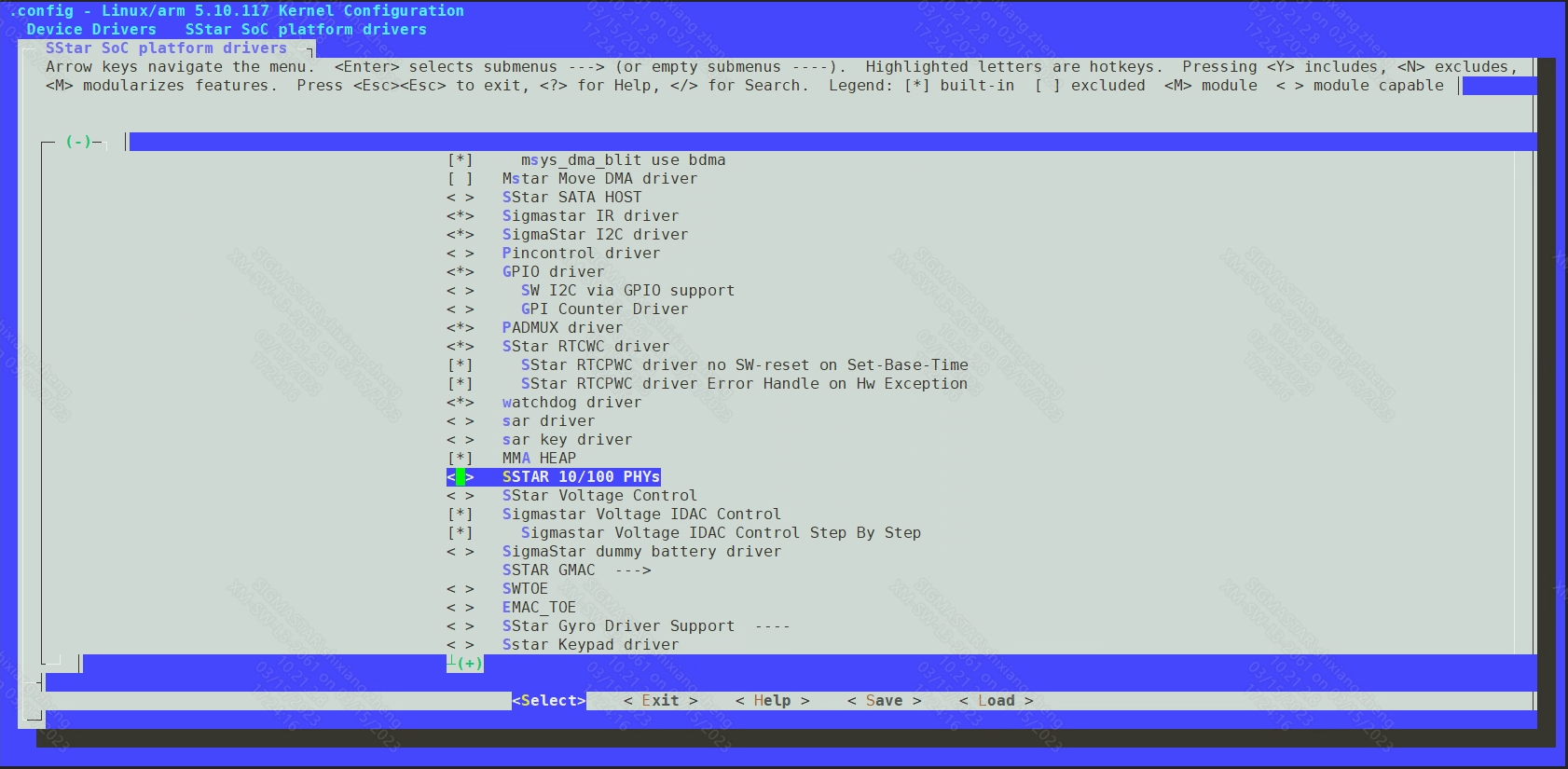The width and height of the screenshot is (1568, 769).
Task: Toggle SigmaStar I2C driver state
Action: tap(461, 235)
